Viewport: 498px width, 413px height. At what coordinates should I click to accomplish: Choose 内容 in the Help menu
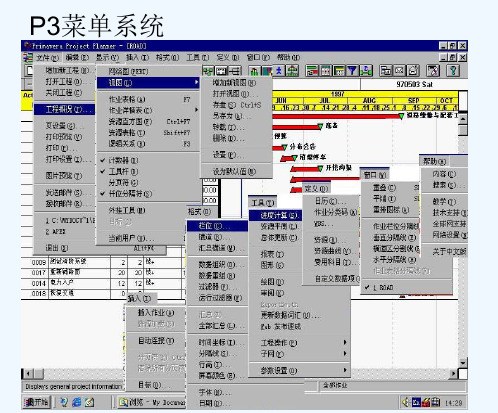point(444,174)
